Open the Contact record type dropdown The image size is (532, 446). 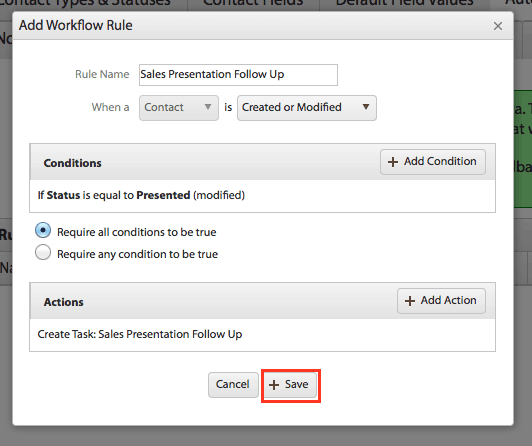(x=179, y=108)
